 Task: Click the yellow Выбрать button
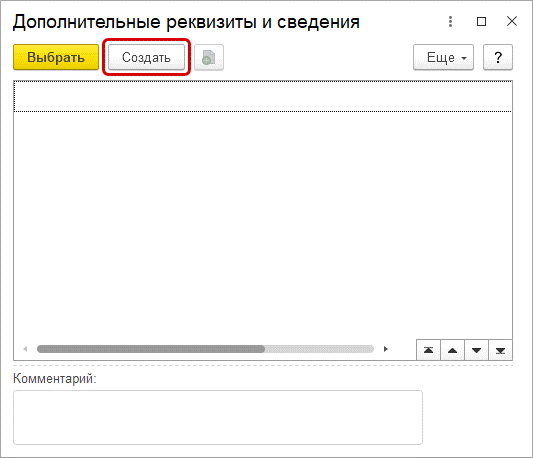[56, 57]
